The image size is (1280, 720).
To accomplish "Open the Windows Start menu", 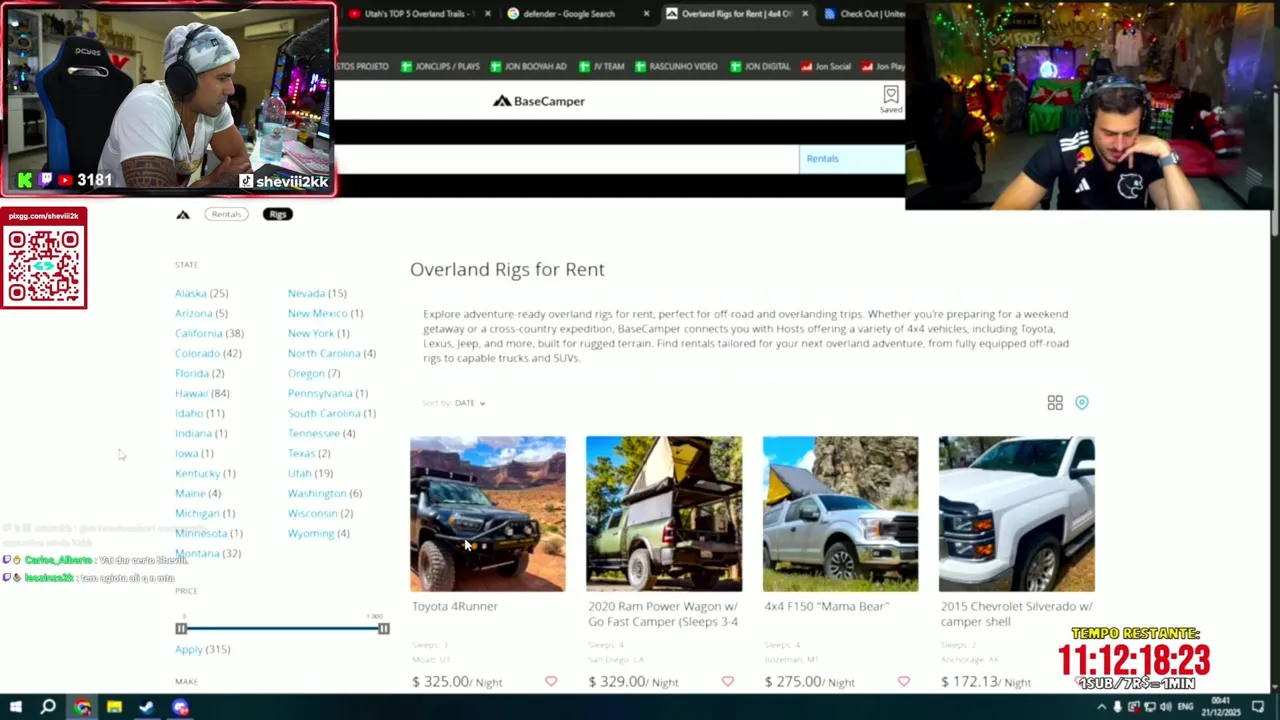I will (x=16, y=707).
